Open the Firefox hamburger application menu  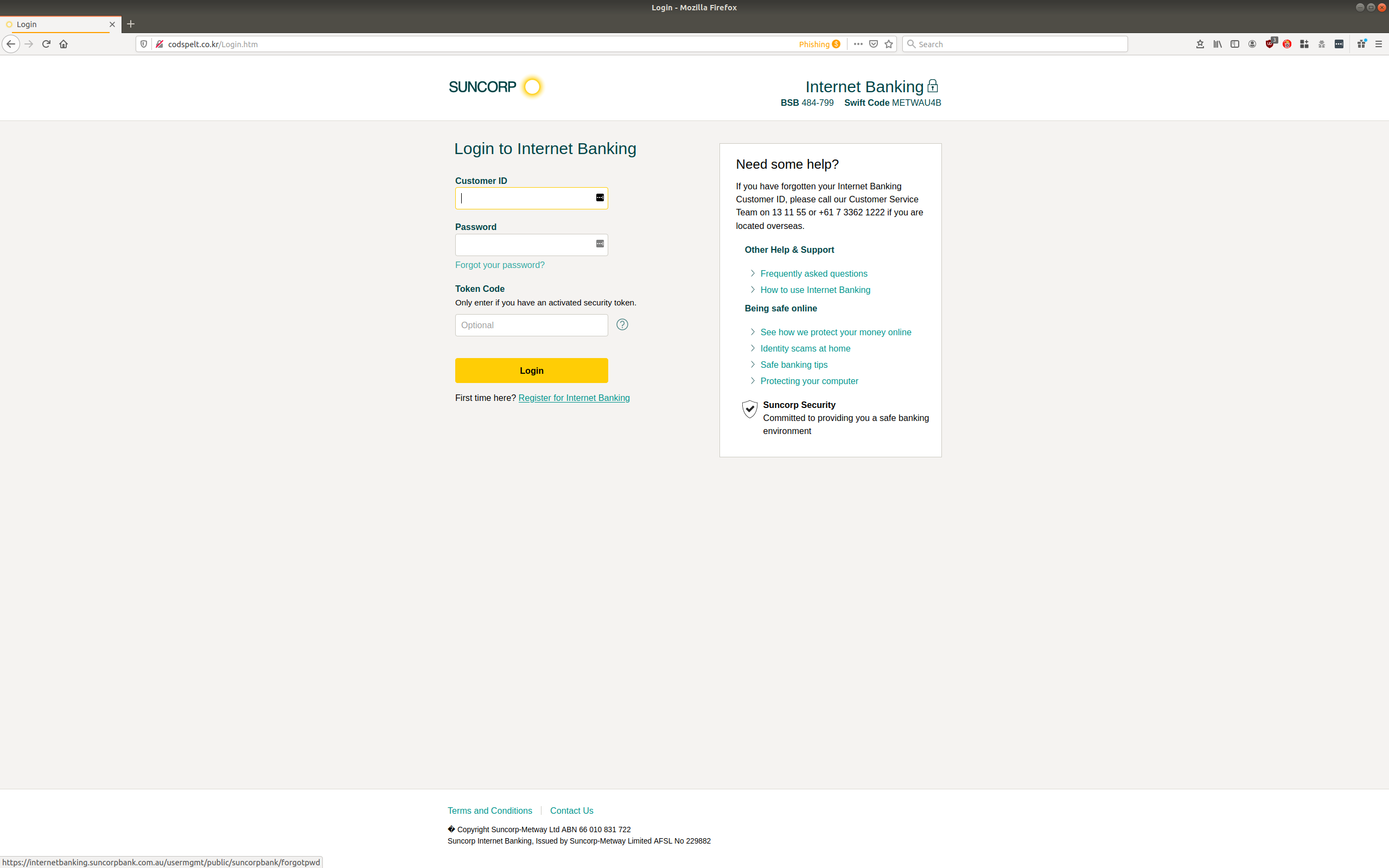pyautogui.click(x=1379, y=43)
